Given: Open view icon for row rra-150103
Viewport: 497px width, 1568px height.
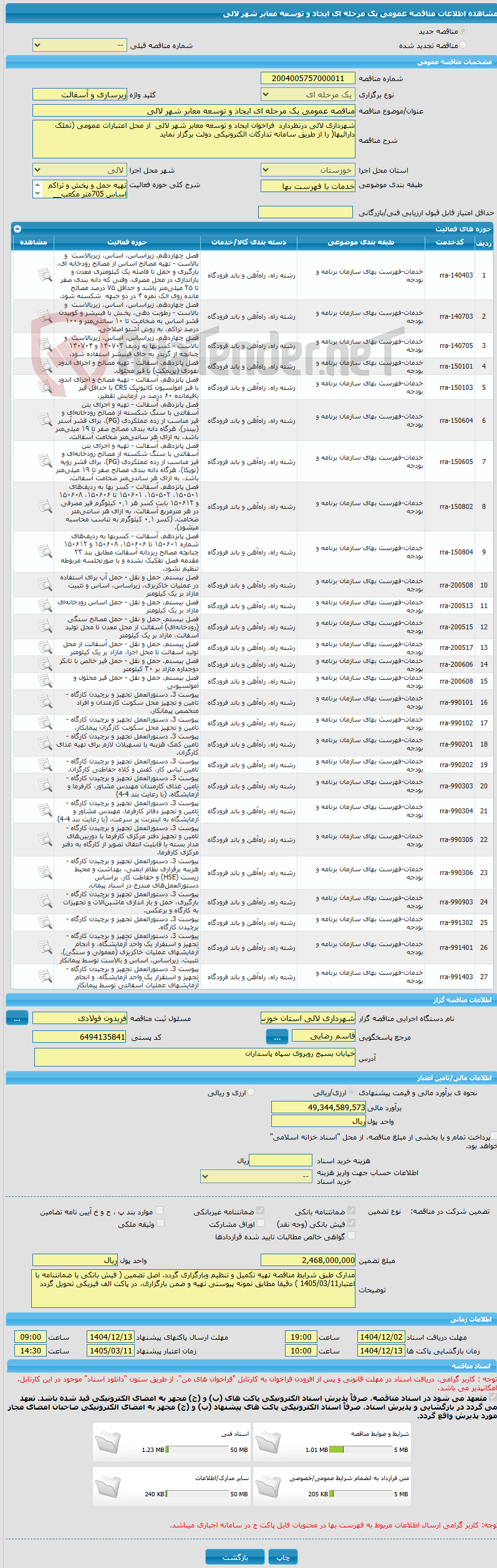Looking at the screenshot, I should pos(45,387).
